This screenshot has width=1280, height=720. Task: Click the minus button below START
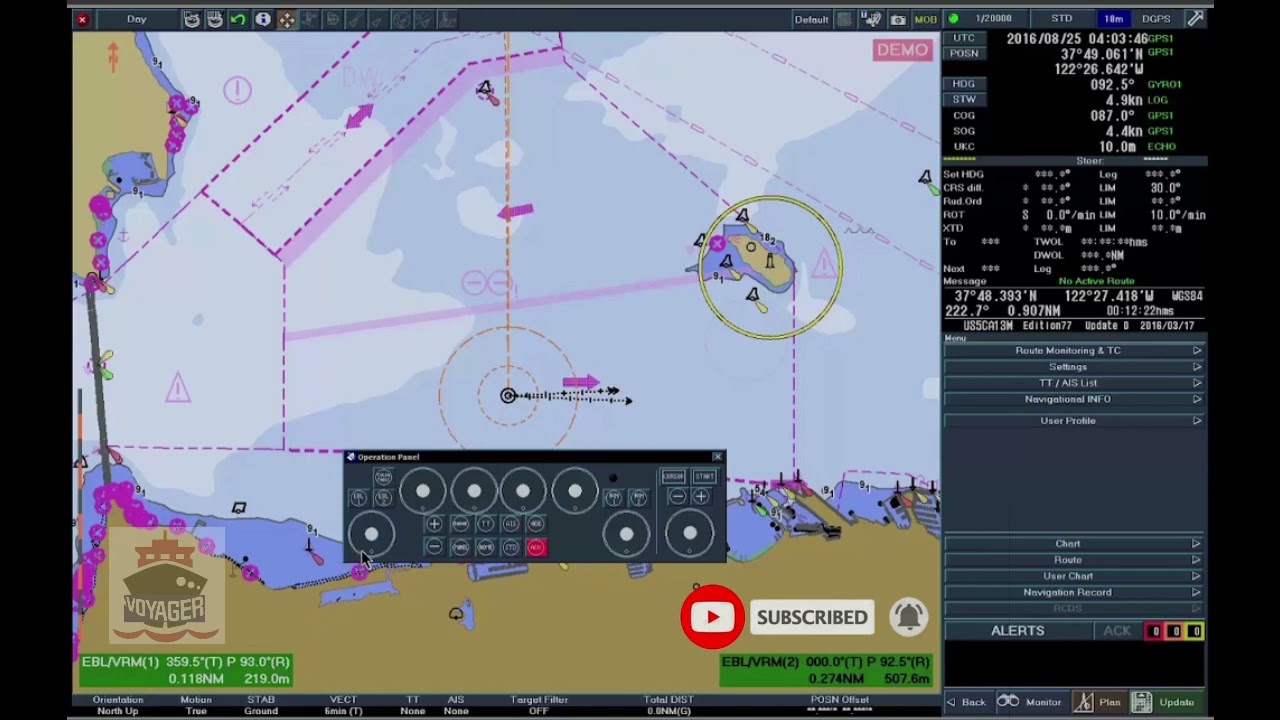coord(678,497)
